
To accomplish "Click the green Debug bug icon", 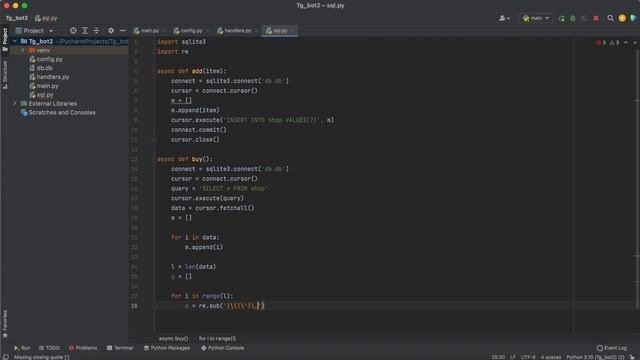I will coord(573,18).
